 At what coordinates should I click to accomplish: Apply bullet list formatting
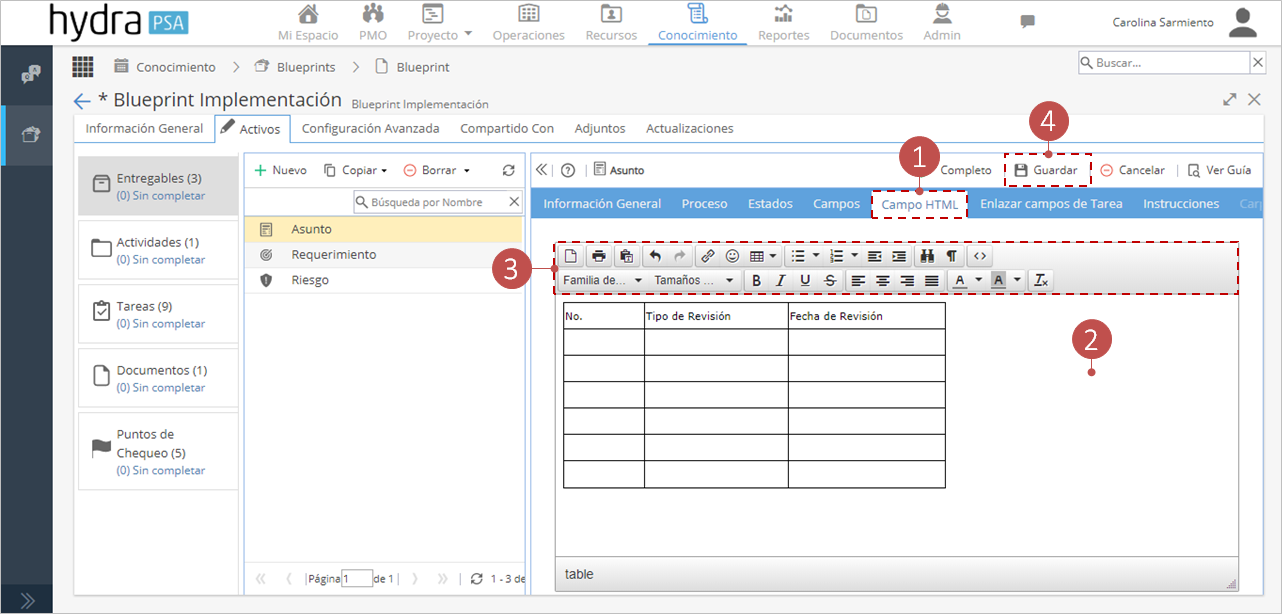[798, 256]
